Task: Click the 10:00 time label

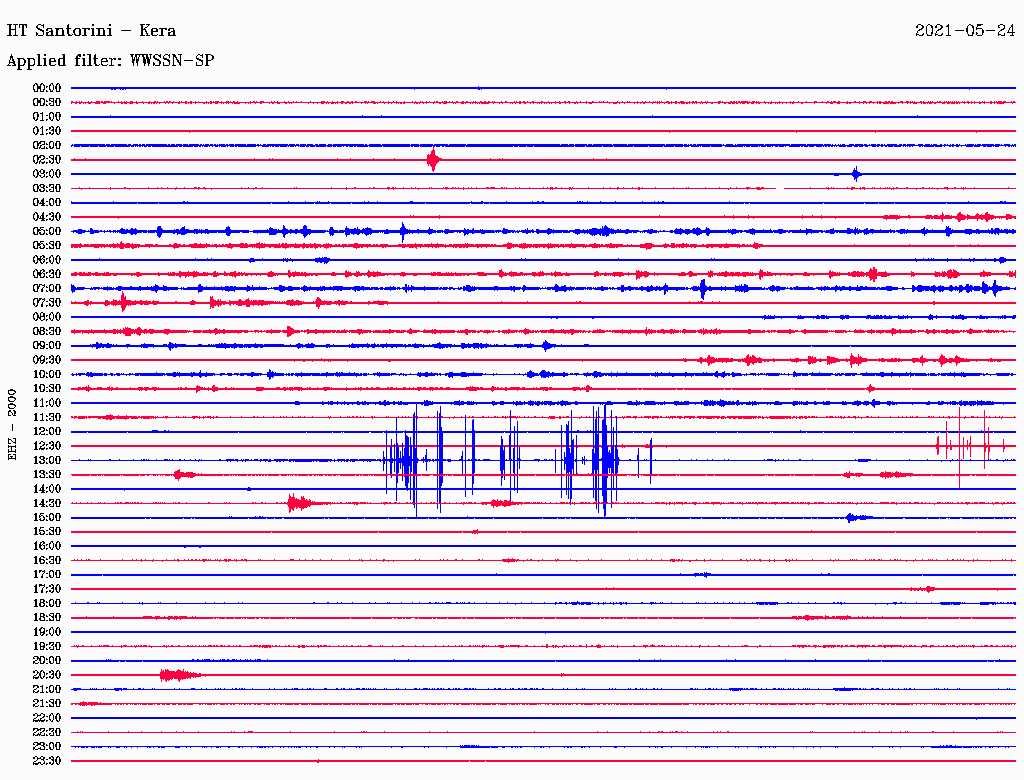Action: [47, 374]
